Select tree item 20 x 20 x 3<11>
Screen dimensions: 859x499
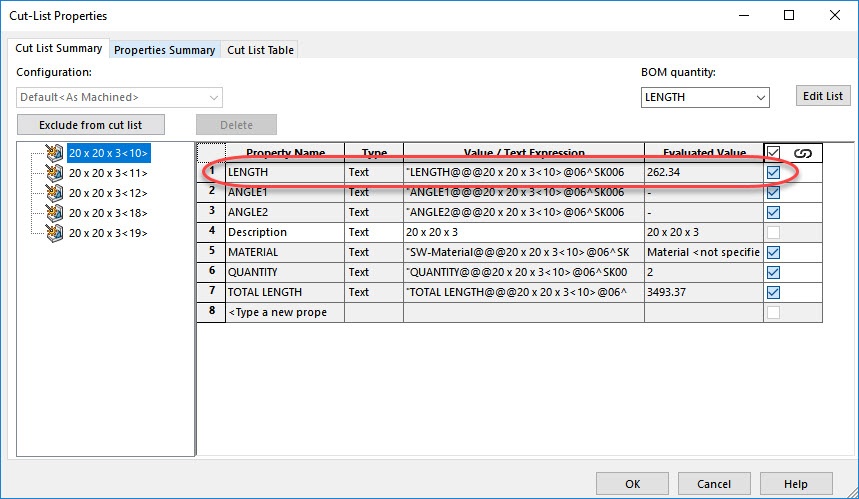coord(108,173)
